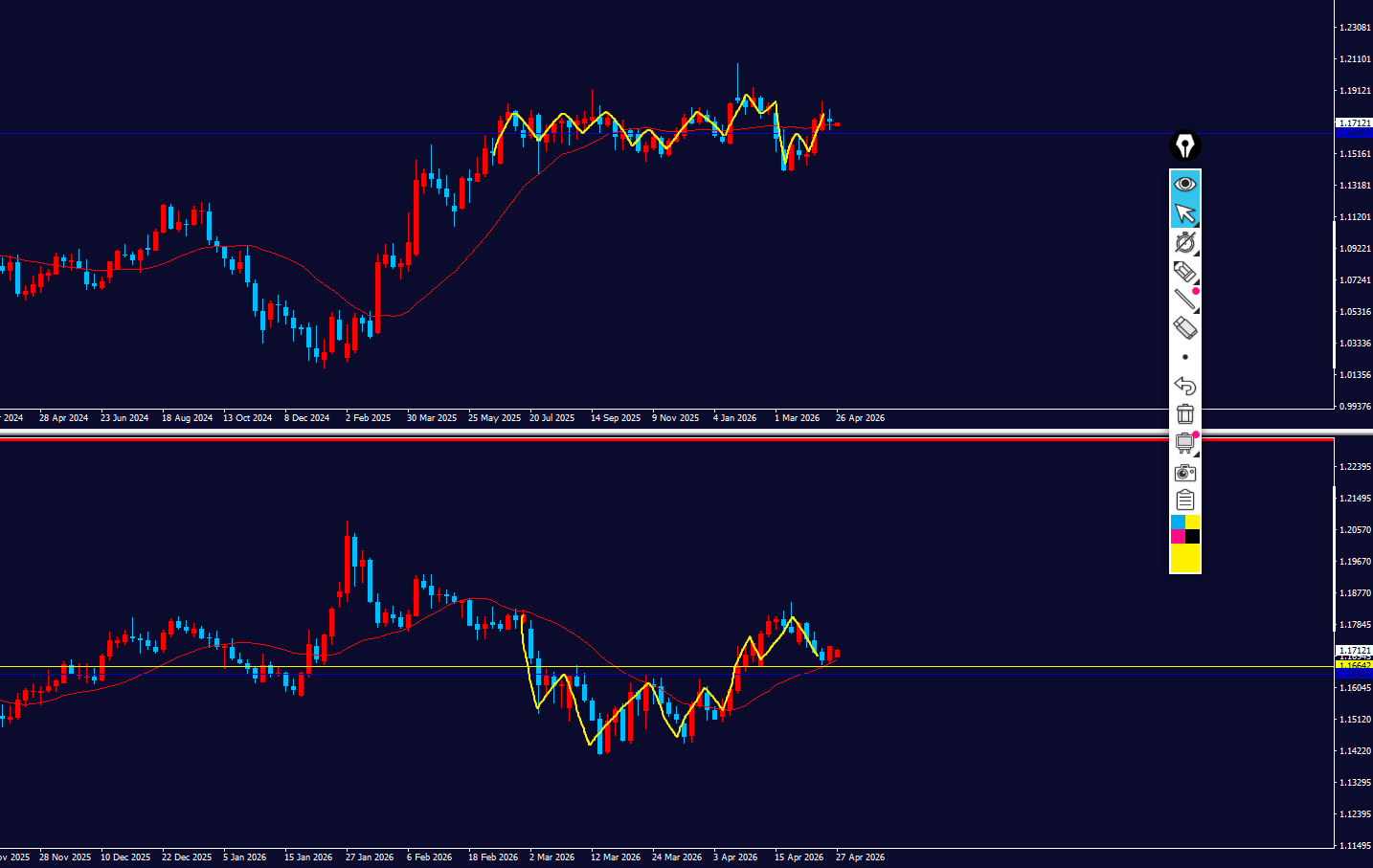1373x868 pixels.
Task: Select the highlighter pen tool
Action: pos(1184,271)
